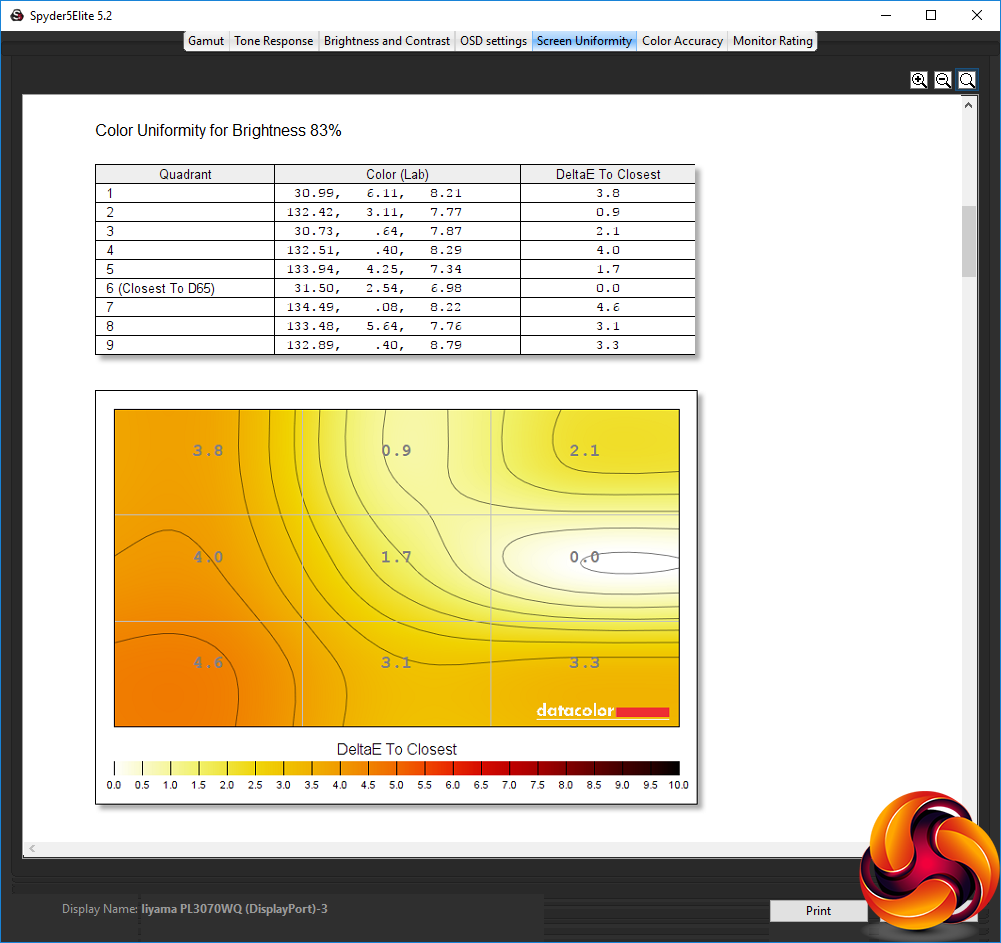The image size is (1001, 943).
Task: Switch to the Gamut tab
Action: (206, 41)
